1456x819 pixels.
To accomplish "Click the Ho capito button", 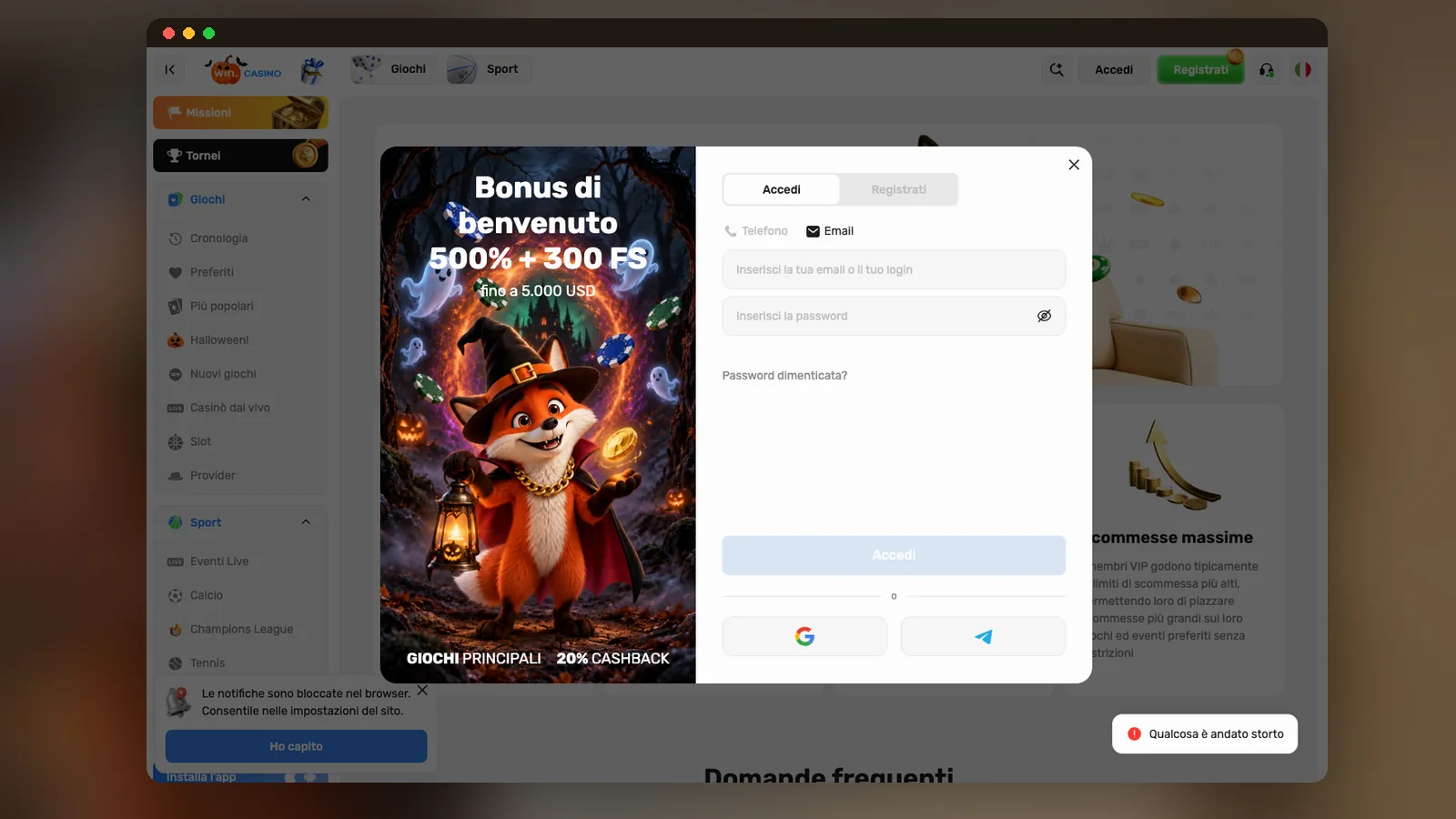I will [296, 746].
